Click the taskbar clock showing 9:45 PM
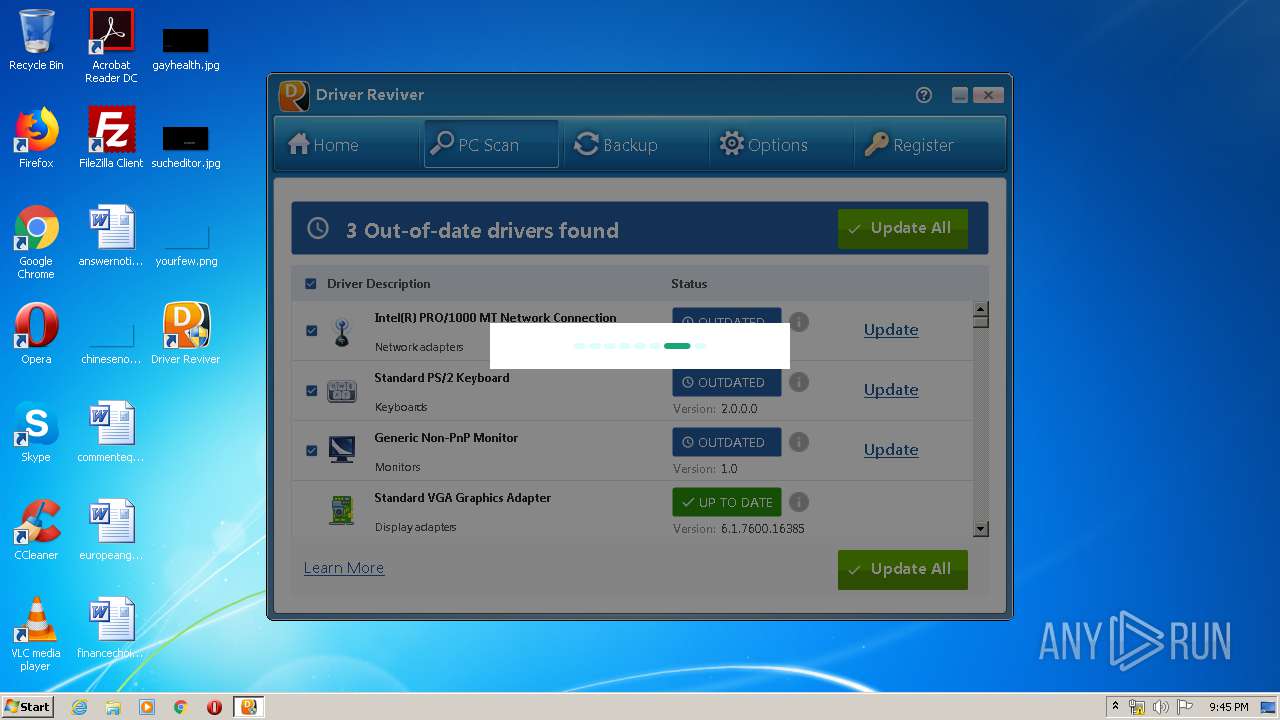1280x720 pixels. (1228, 707)
